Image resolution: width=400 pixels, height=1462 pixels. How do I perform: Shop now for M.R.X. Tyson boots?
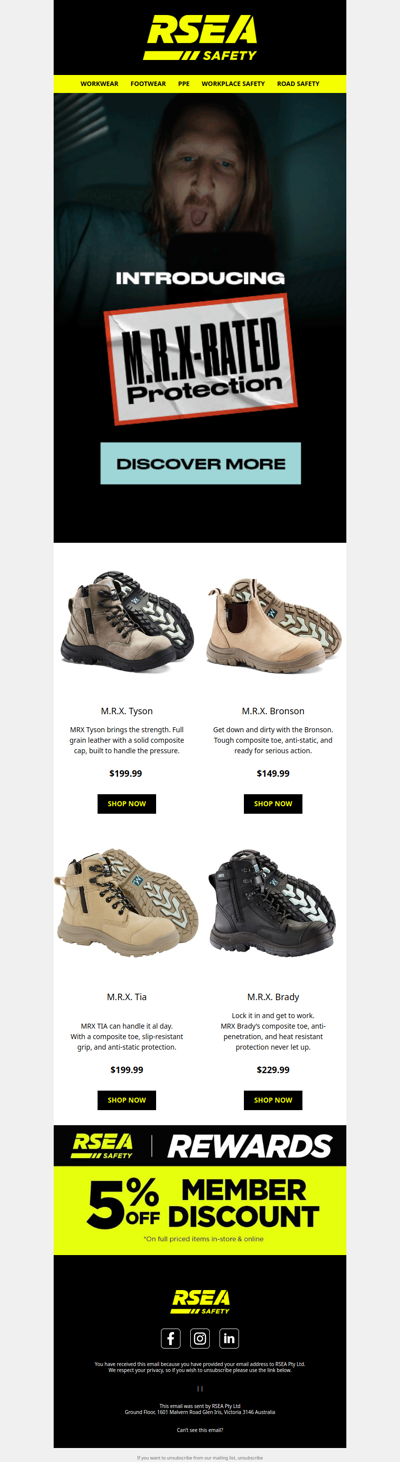click(x=127, y=804)
